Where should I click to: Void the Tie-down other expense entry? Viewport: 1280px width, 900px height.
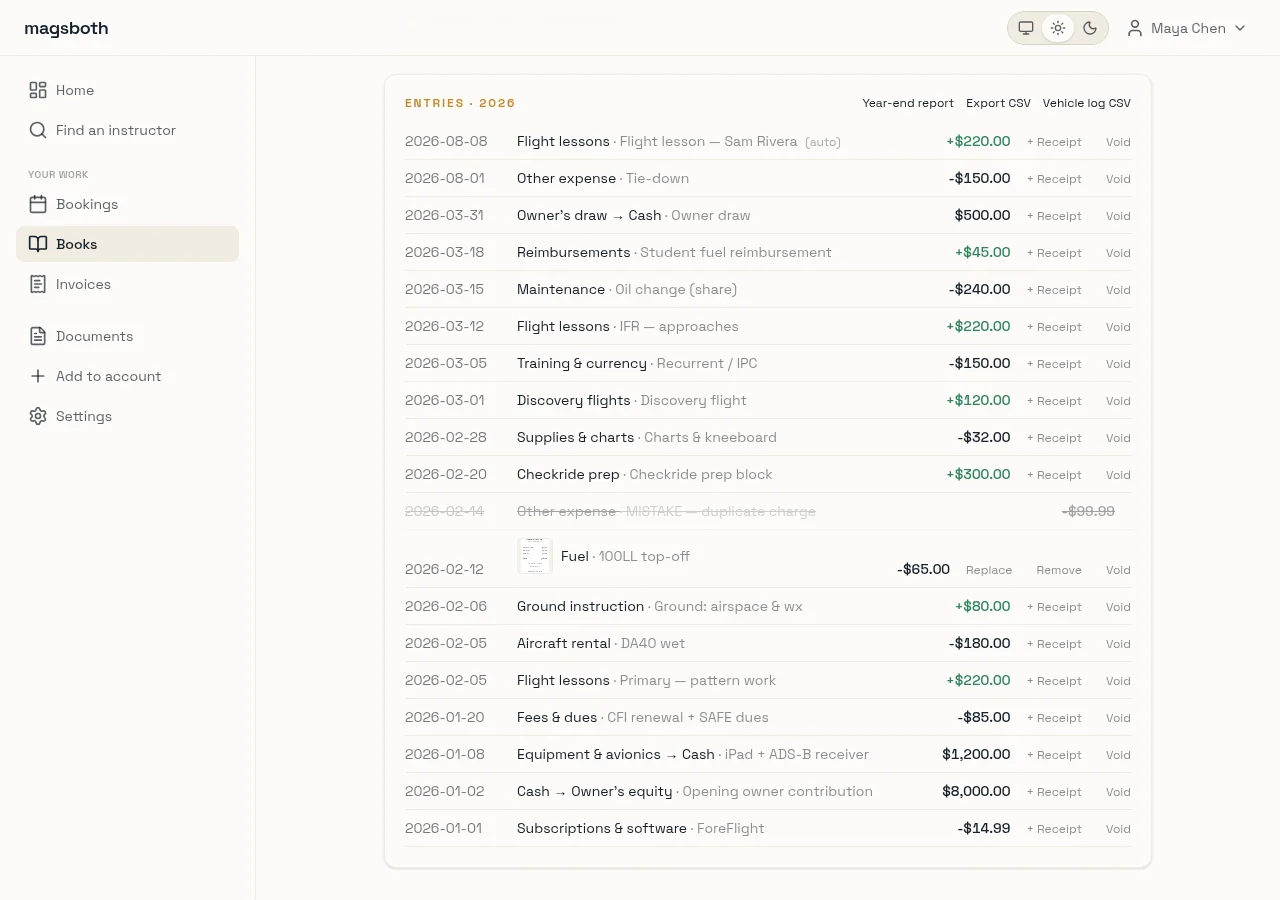(x=1118, y=179)
